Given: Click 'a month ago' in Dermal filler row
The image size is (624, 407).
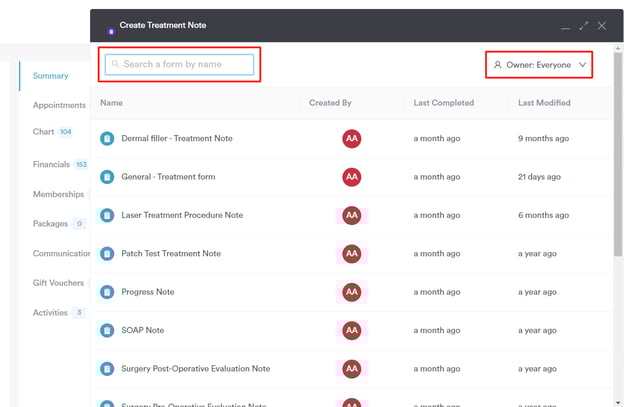Looking at the screenshot, I should click(437, 138).
